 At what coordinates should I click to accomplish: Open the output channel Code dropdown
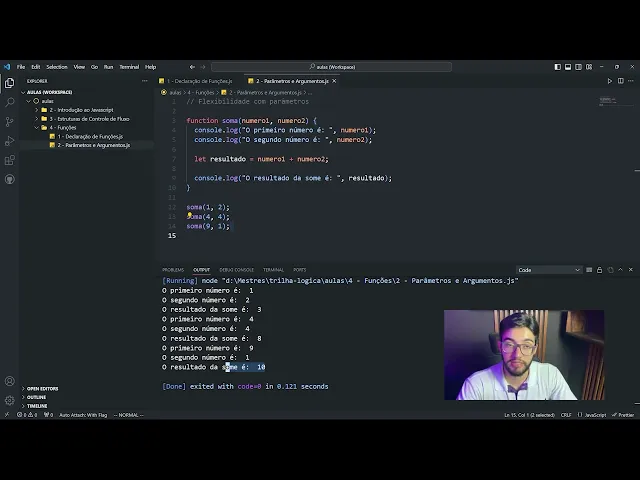pos(549,270)
